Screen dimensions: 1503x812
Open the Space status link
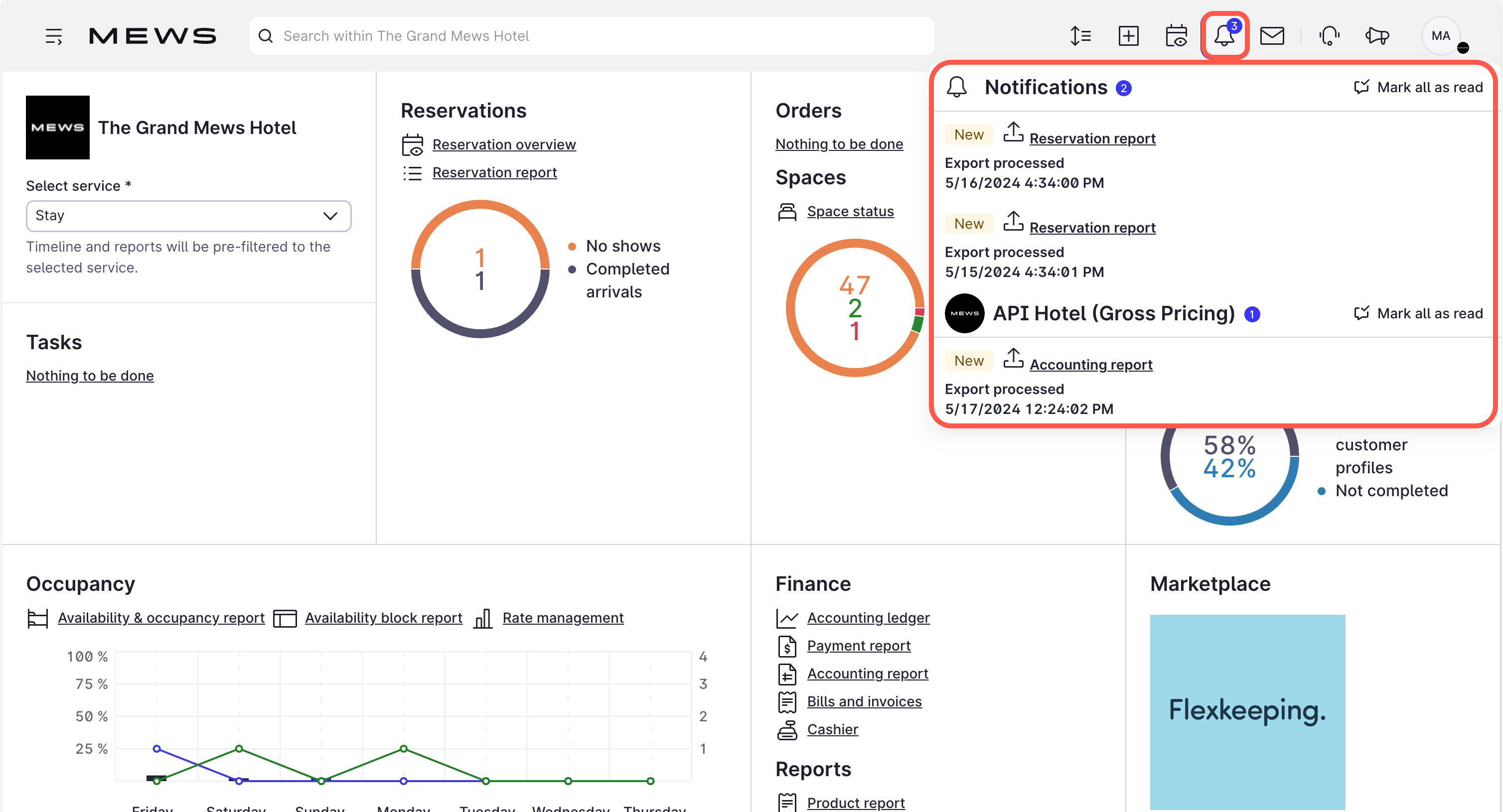click(850, 211)
